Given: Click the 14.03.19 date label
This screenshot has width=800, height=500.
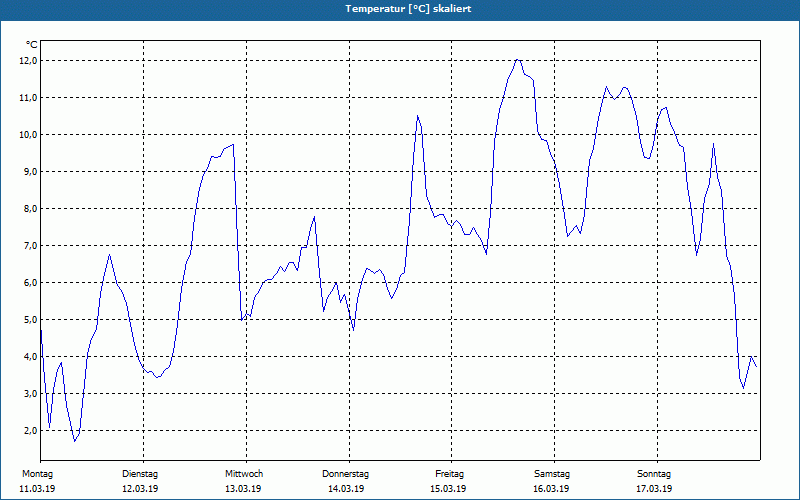Looking at the screenshot, I should point(346,489).
